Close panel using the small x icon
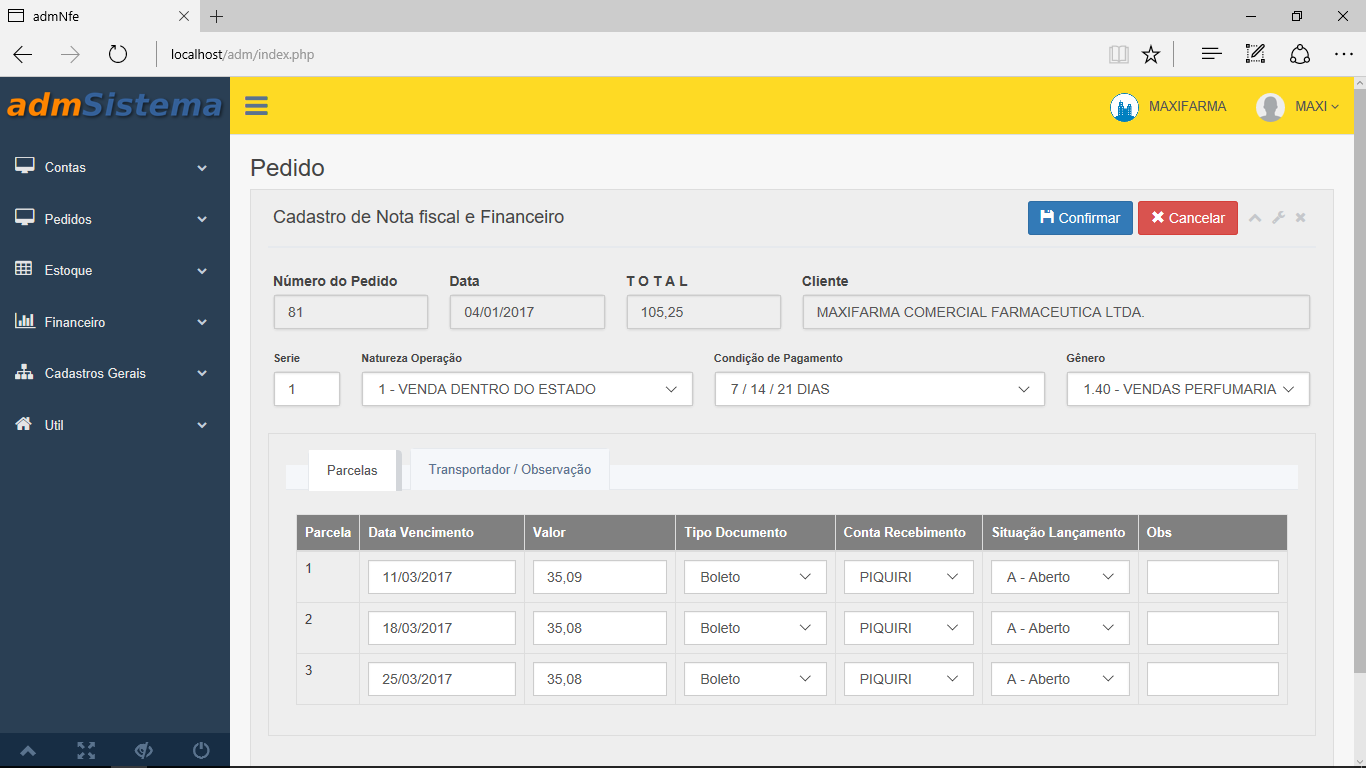 click(1301, 218)
